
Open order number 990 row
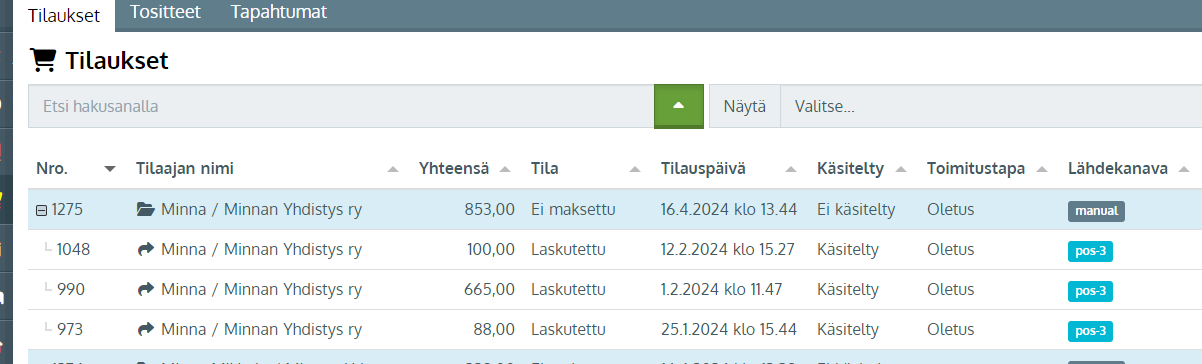(615, 290)
